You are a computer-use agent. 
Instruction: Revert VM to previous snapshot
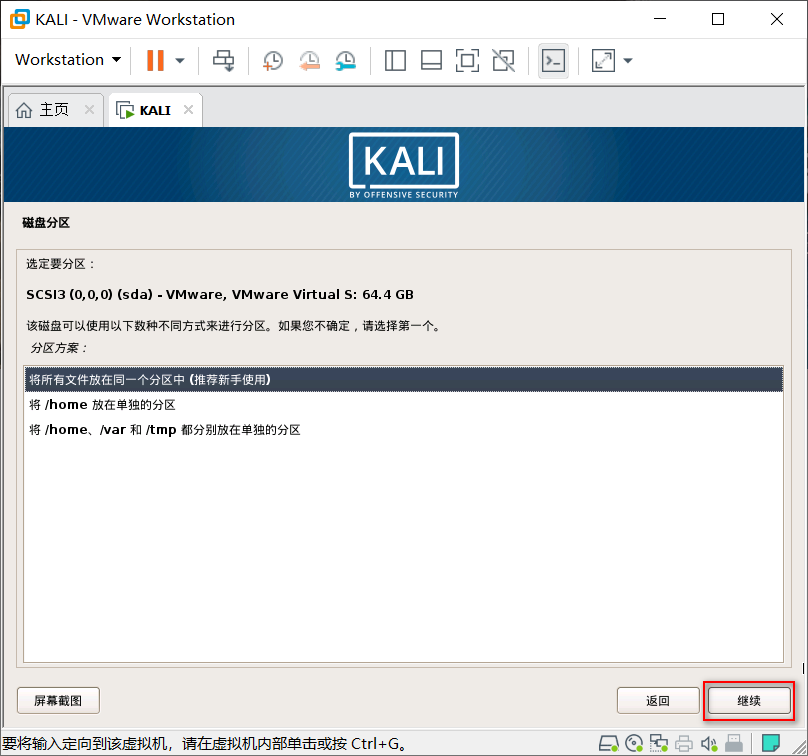(309, 60)
